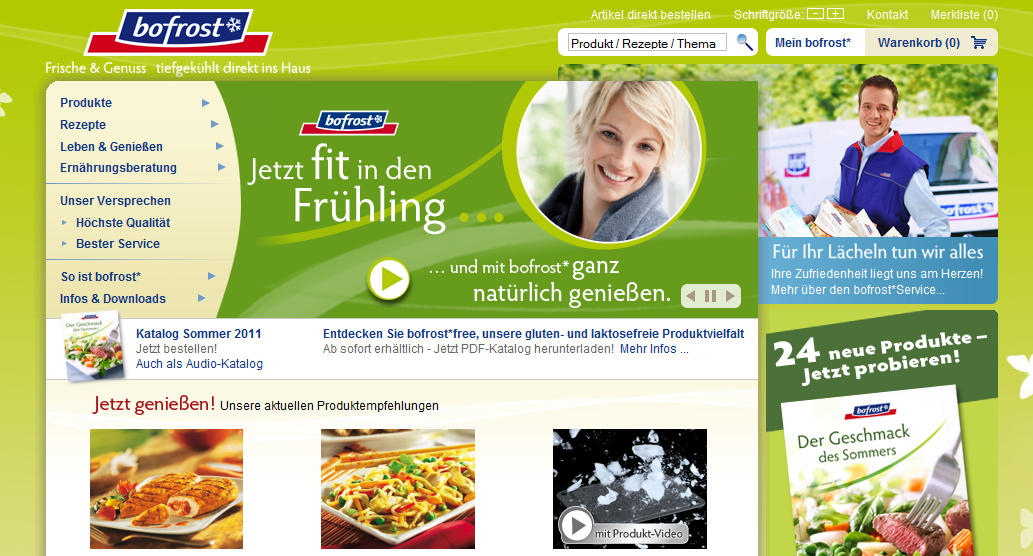Follow the Auch als Audio-Katalog link

pyautogui.click(x=199, y=364)
